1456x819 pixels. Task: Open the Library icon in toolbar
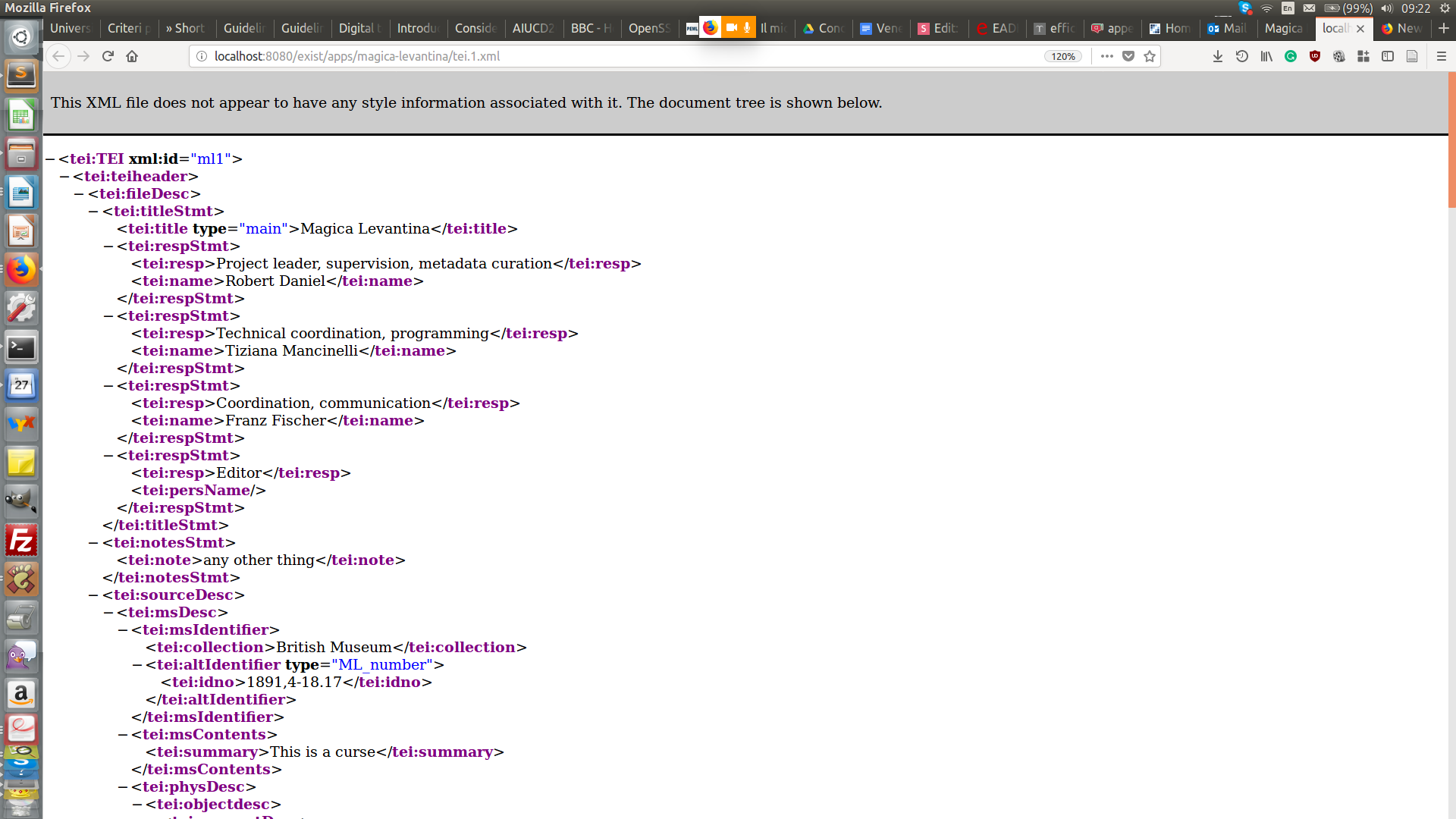tap(1266, 56)
